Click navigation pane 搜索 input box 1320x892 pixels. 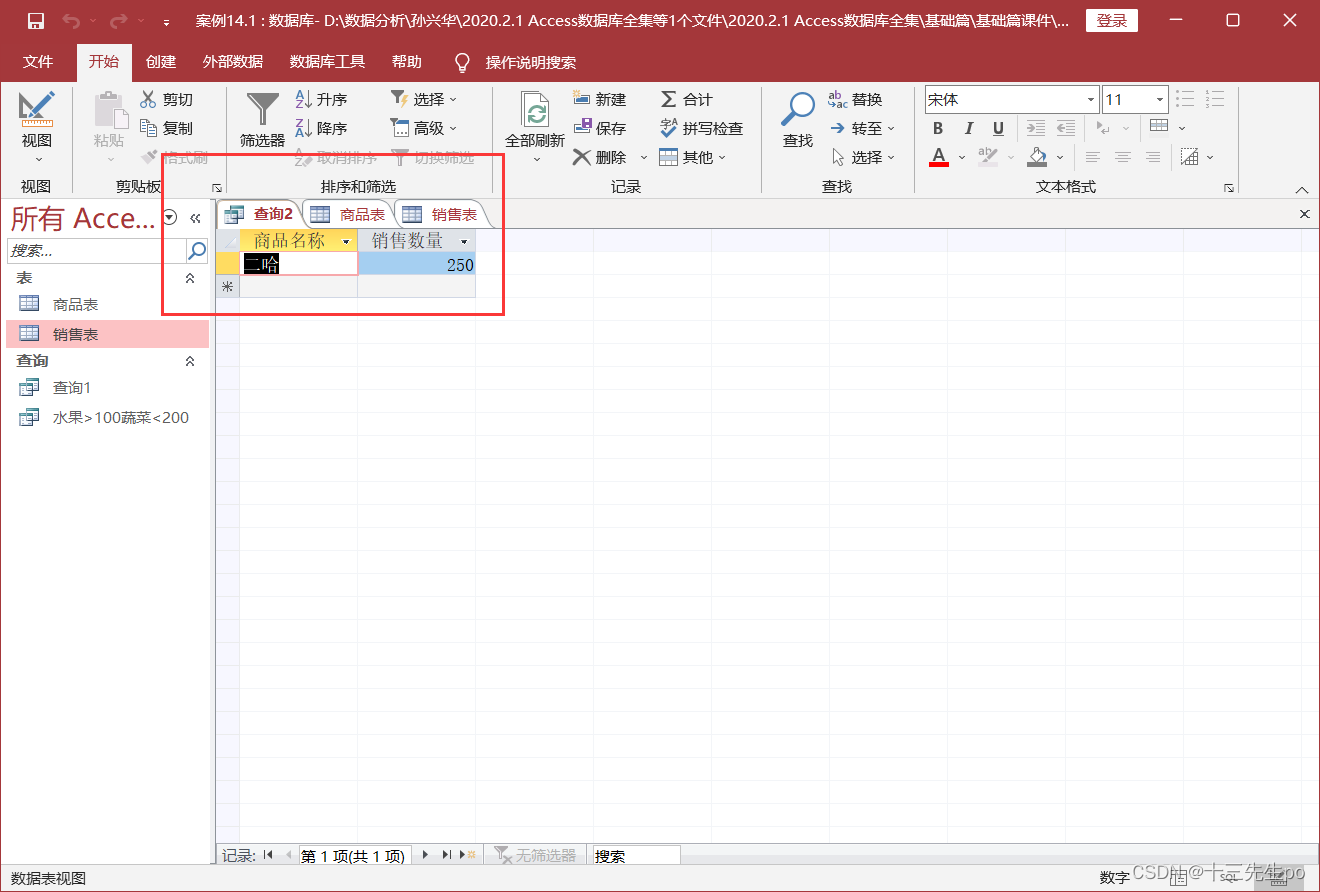pos(96,250)
